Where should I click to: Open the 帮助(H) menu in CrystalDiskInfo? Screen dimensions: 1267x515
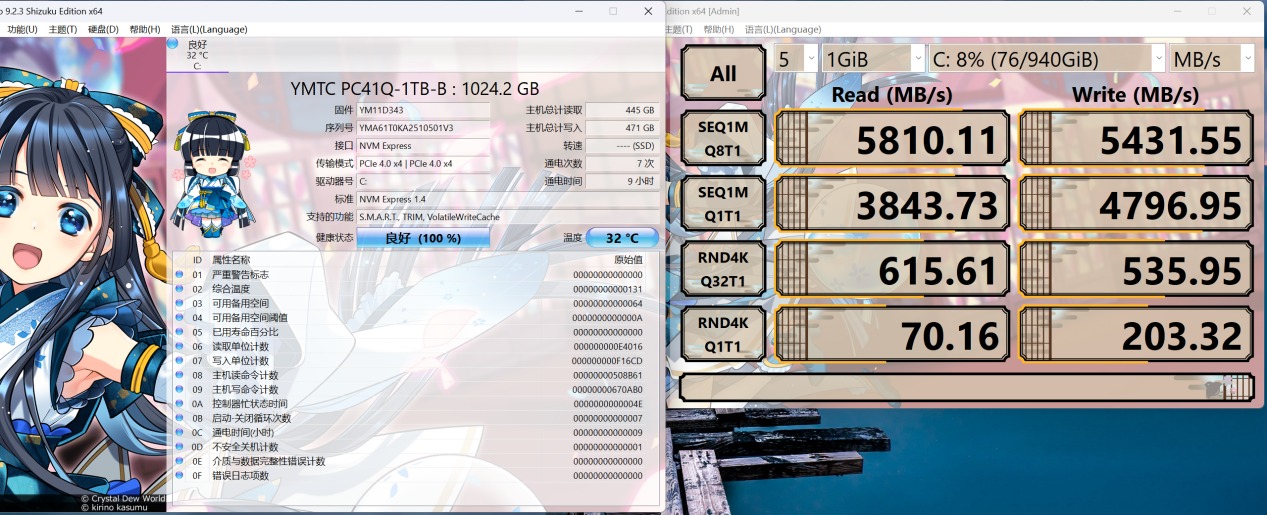145,29
